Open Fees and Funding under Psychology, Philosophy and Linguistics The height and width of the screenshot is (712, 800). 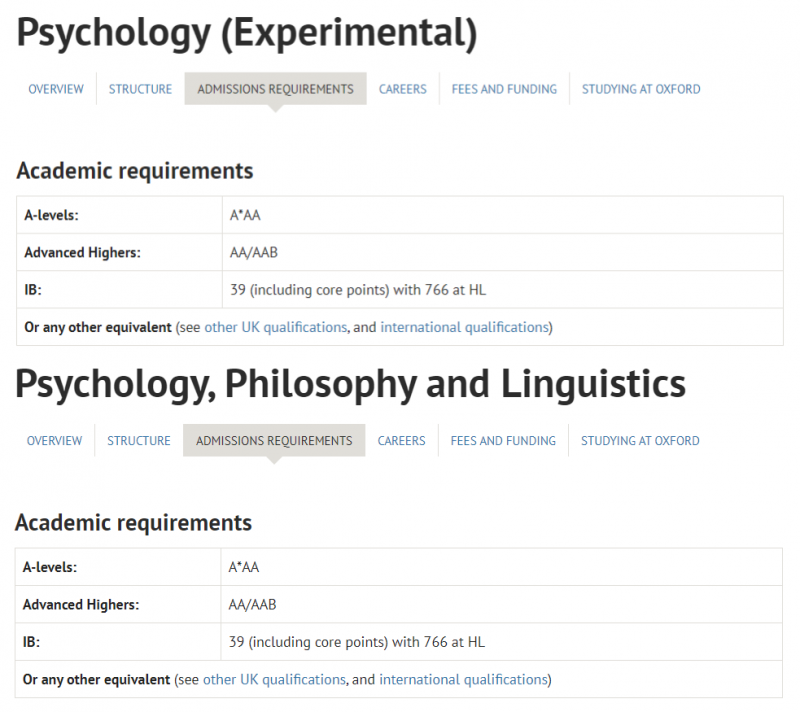click(503, 441)
